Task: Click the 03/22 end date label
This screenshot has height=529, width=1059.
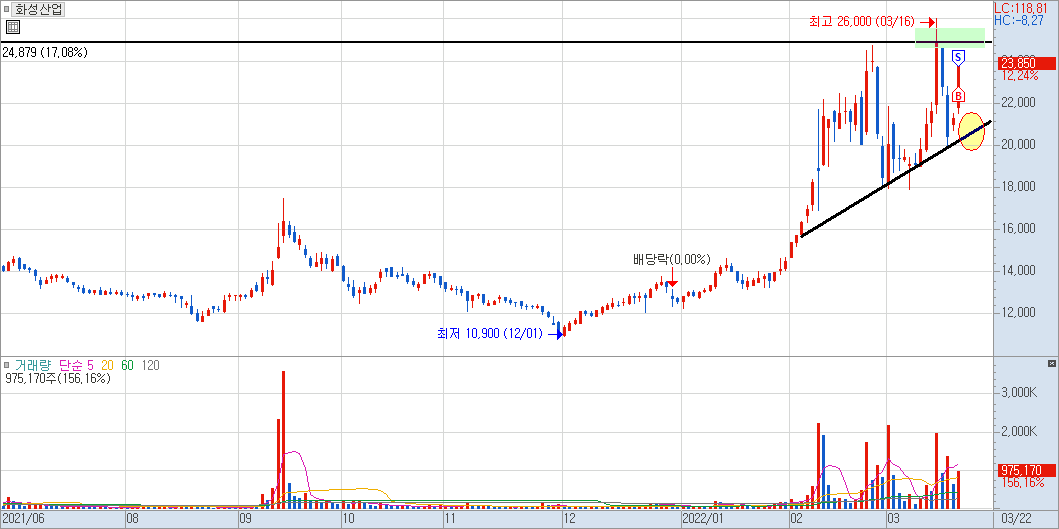Action: point(1016,519)
